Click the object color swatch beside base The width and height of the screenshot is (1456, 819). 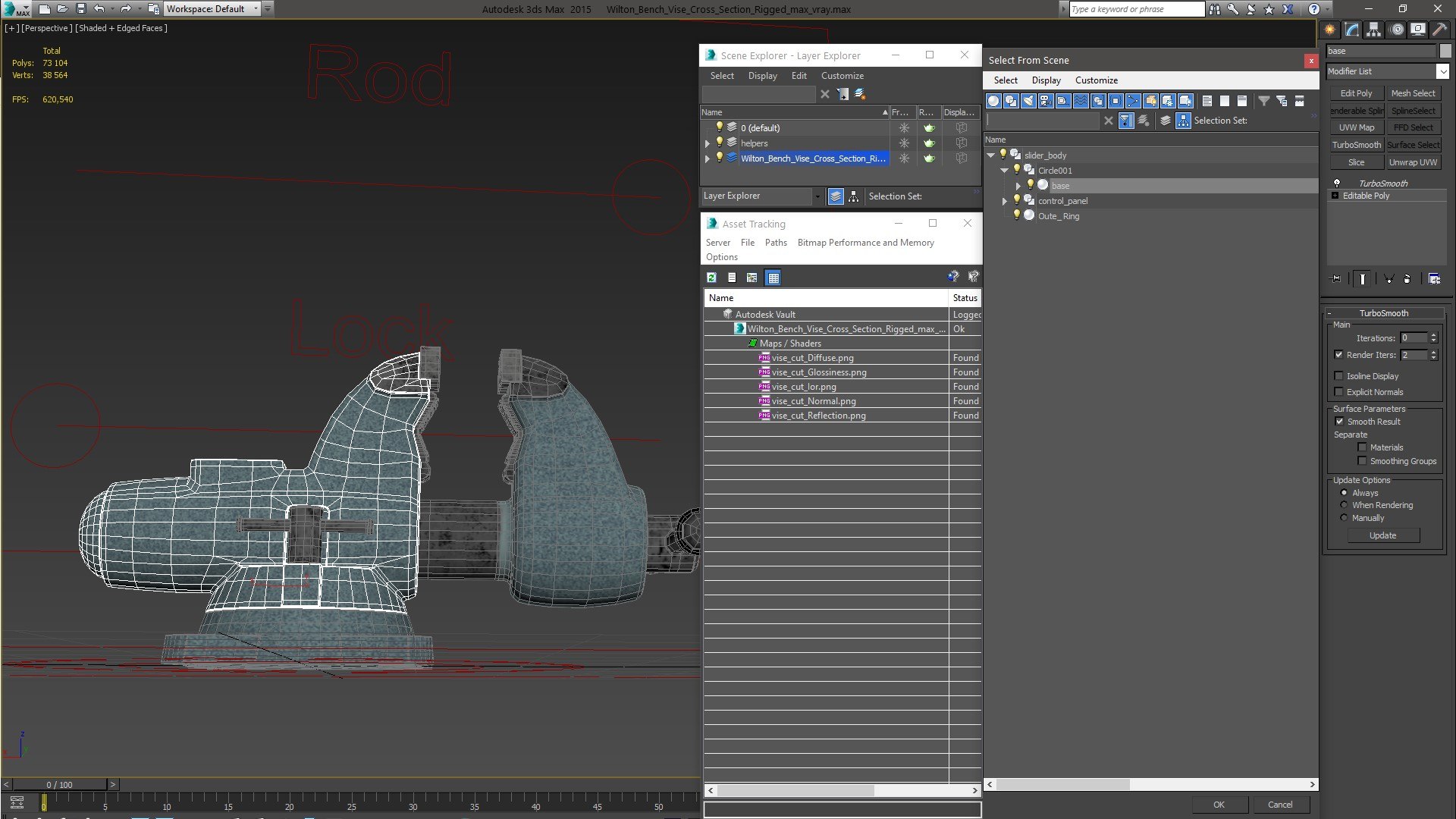1445,51
